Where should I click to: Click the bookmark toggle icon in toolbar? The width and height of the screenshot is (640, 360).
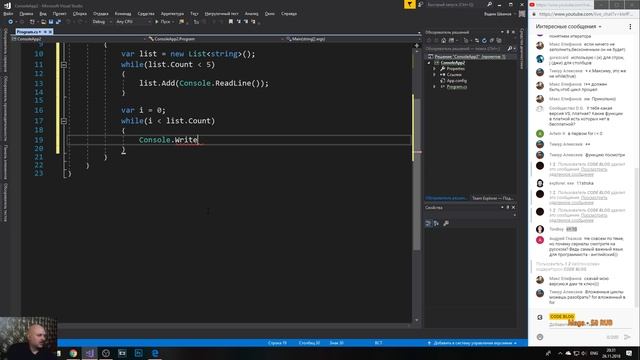231,22
